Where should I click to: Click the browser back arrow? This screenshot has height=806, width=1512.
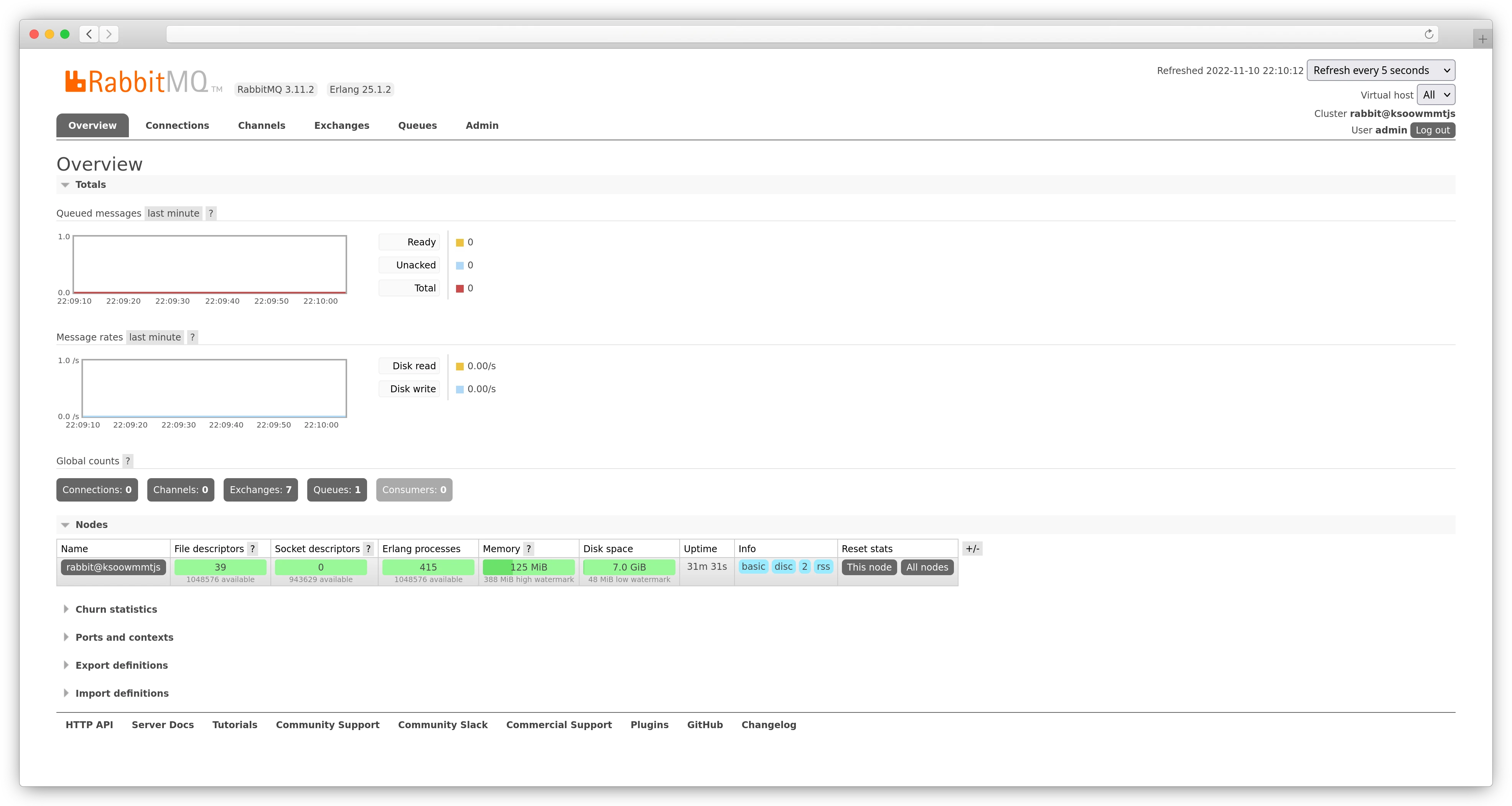89,34
